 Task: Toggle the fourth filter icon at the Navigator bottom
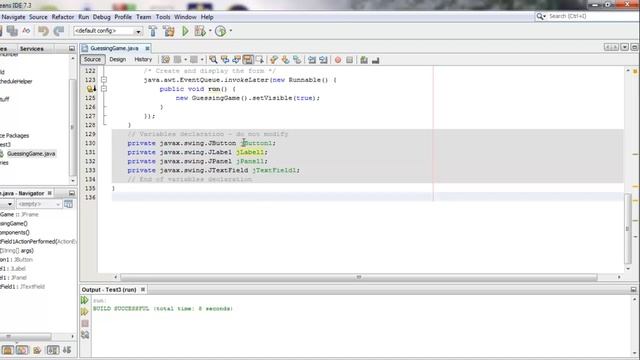[53, 350]
